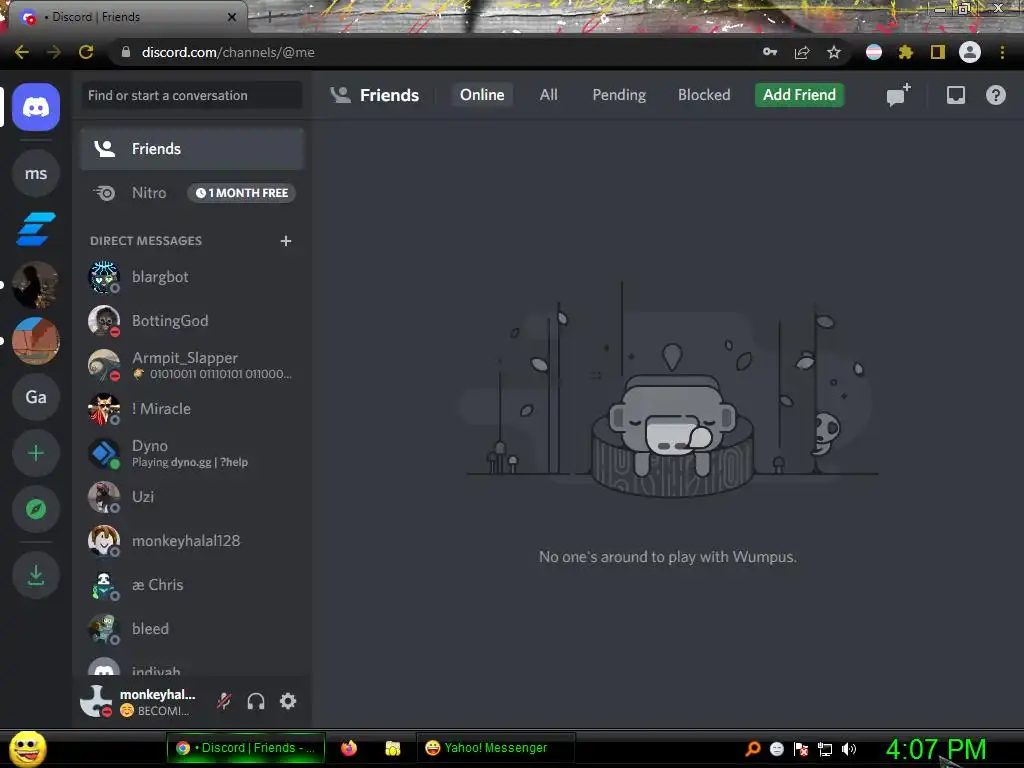Open the 'ms' server

pyautogui.click(x=36, y=174)
